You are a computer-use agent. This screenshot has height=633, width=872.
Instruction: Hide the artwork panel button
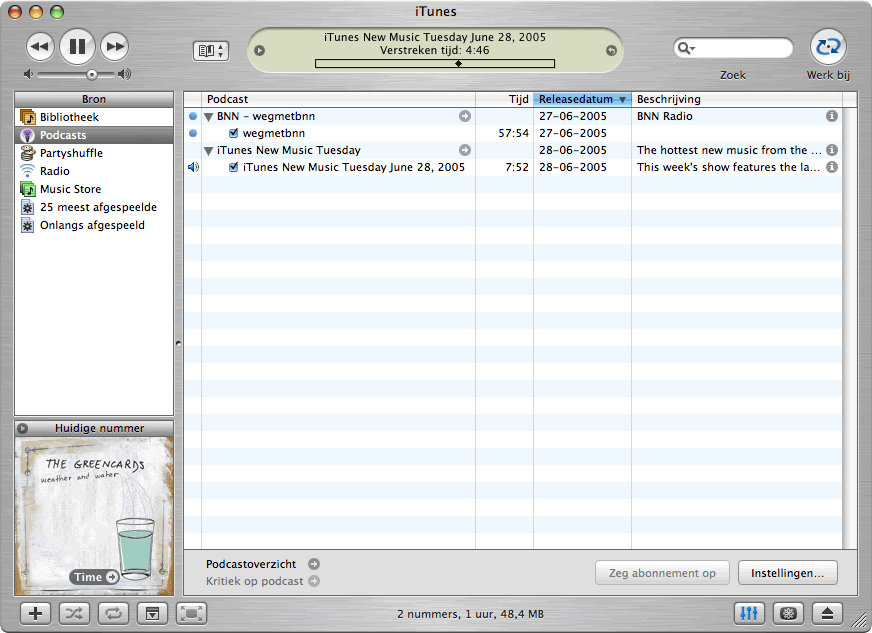(x=152, y=614)
